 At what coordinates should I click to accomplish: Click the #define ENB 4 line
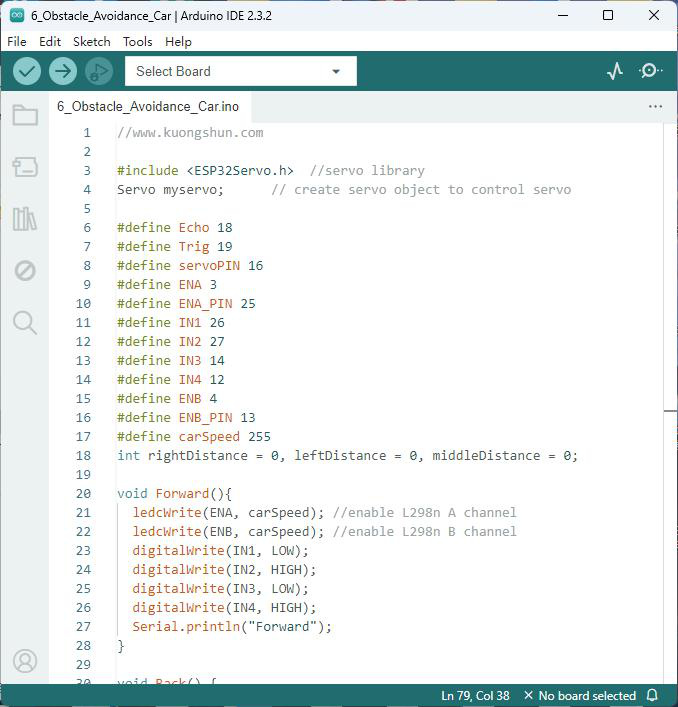click(x=167, y=398)
